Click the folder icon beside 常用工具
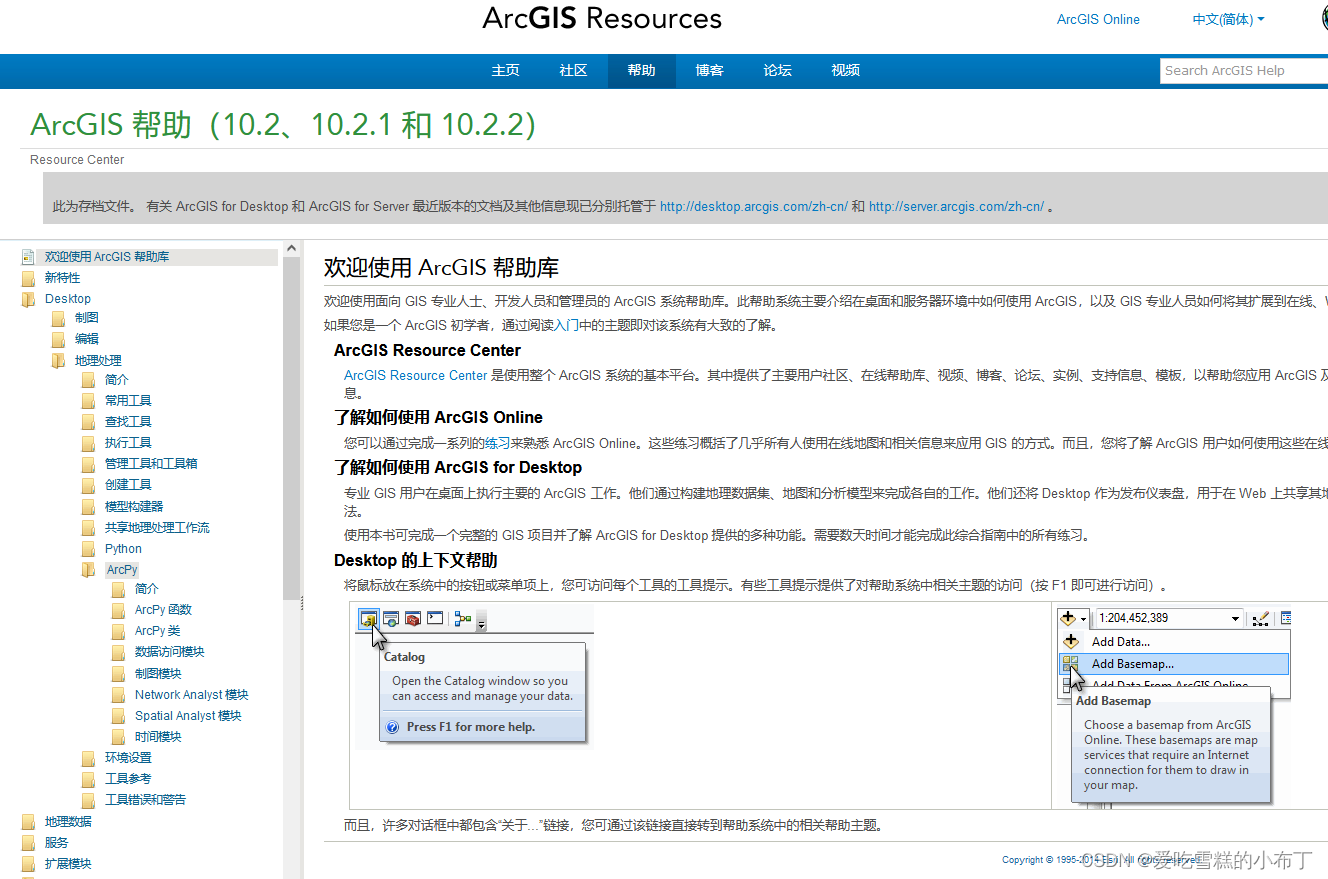1328x879 pixels. 88,401
